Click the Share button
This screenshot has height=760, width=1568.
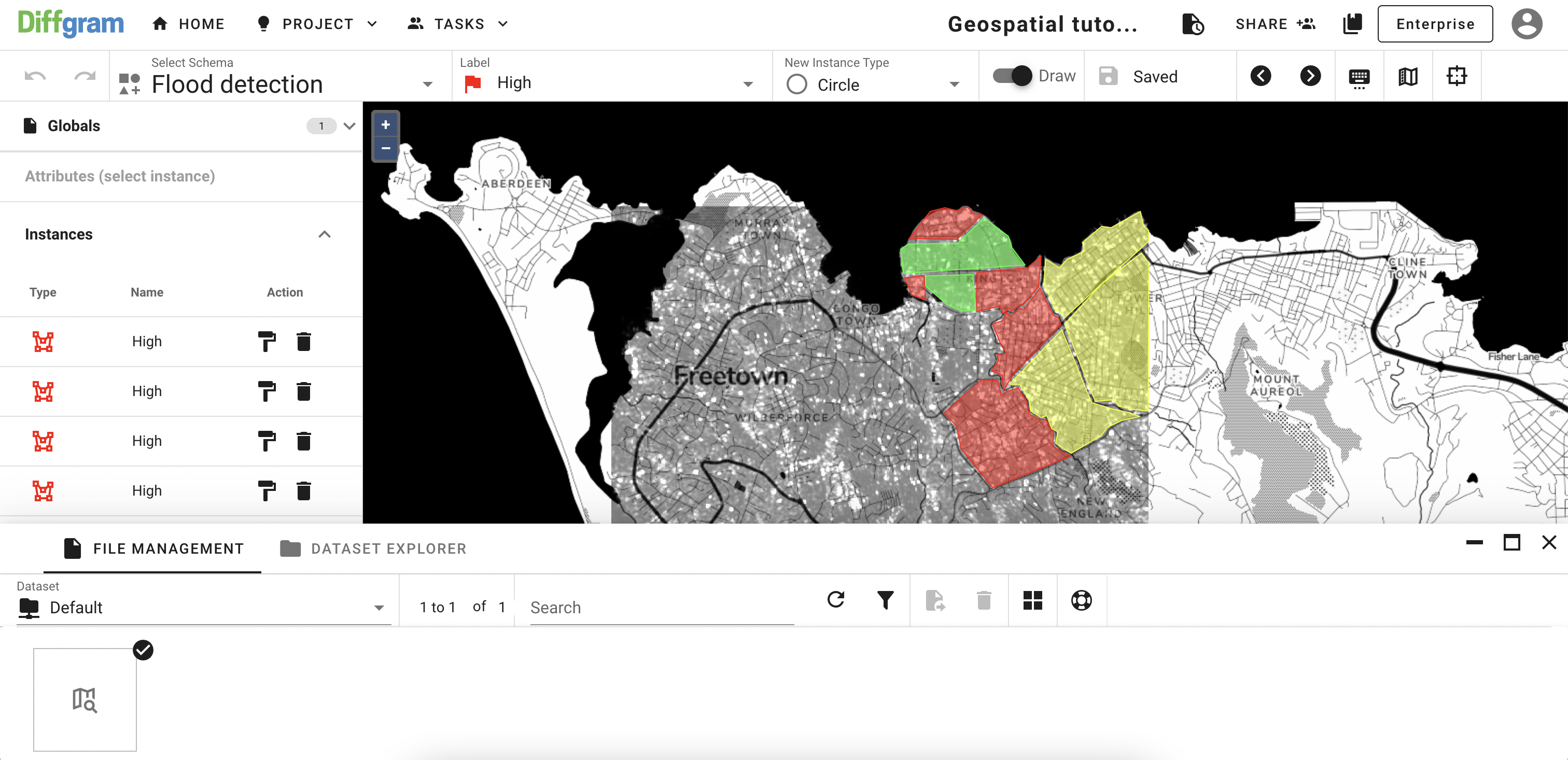tap(1275, 24)
